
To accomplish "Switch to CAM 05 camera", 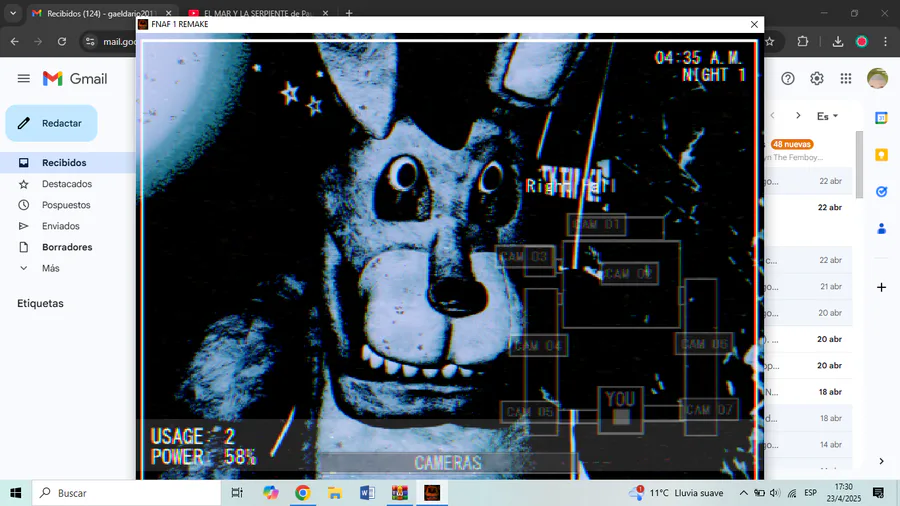I will [529, 412].
